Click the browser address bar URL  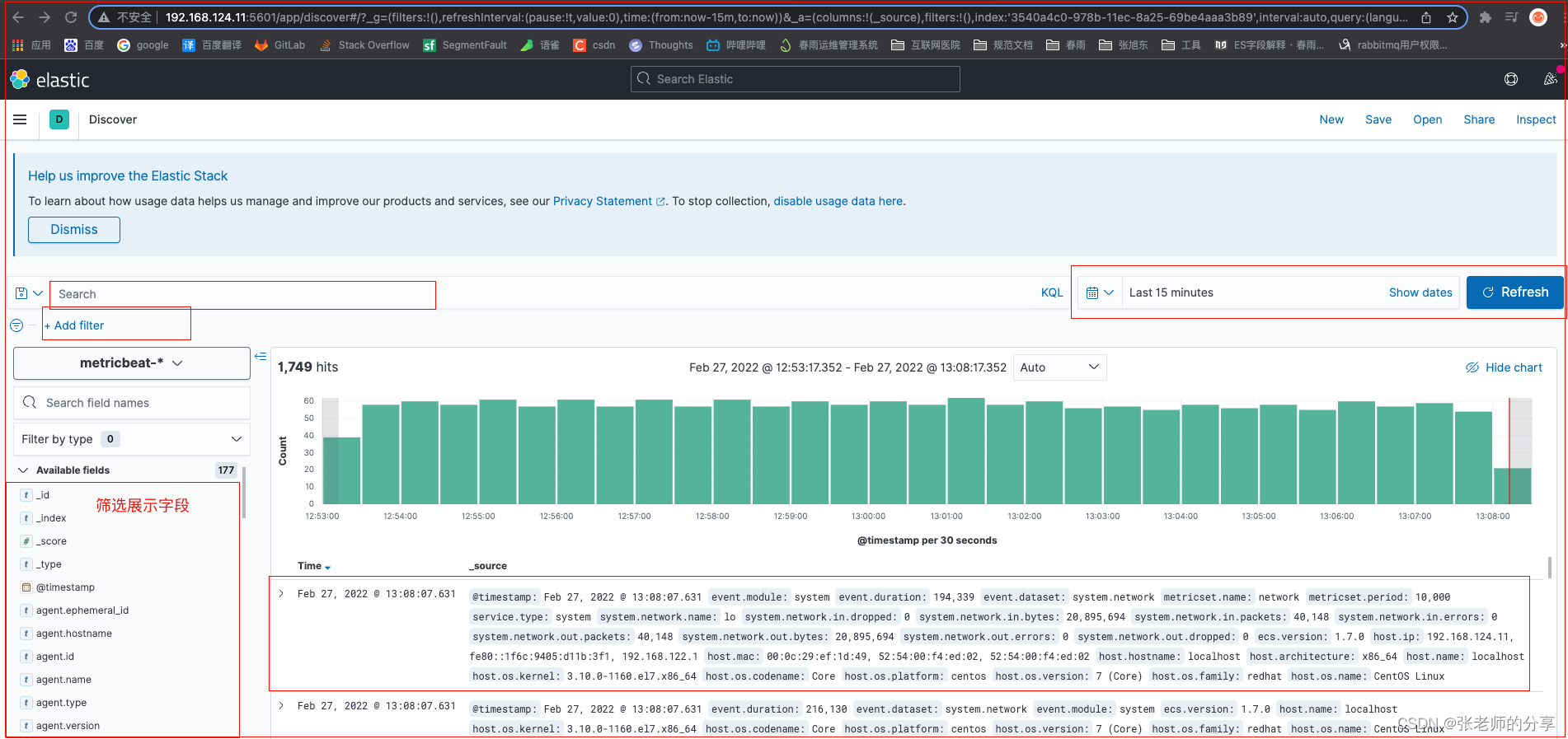point(786,17)
